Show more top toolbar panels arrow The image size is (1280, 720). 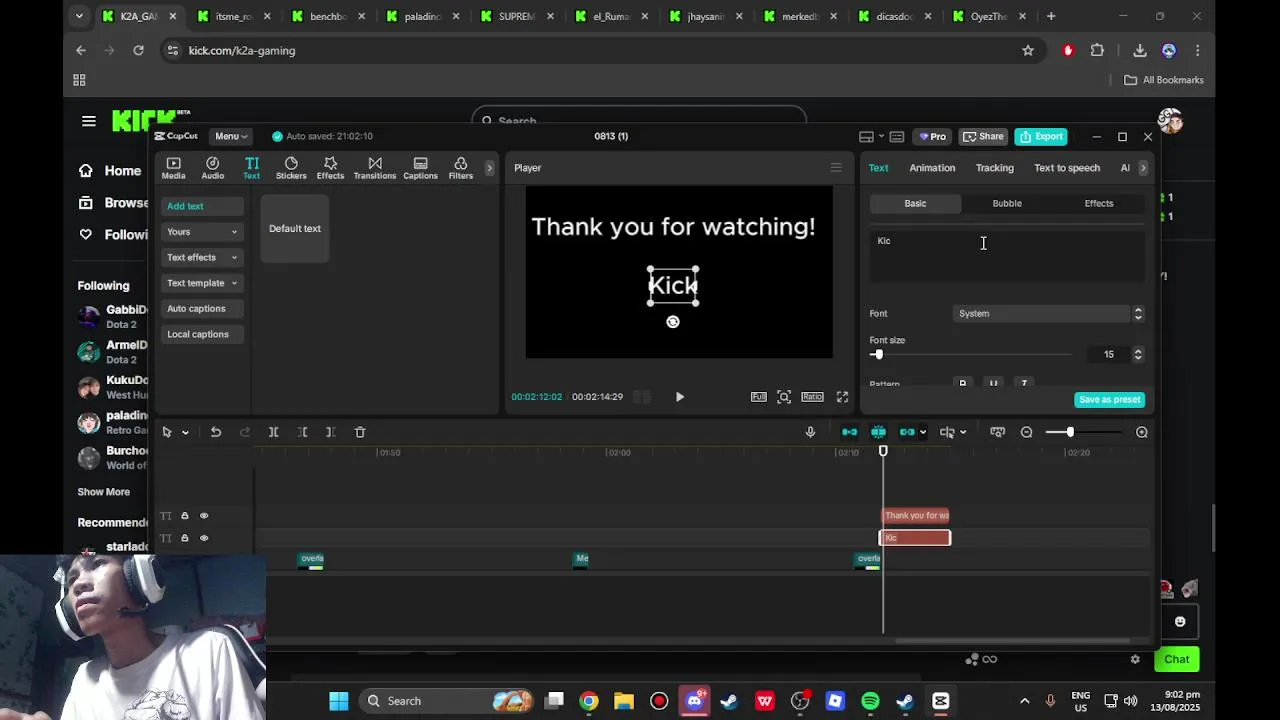tap(489, 168)
